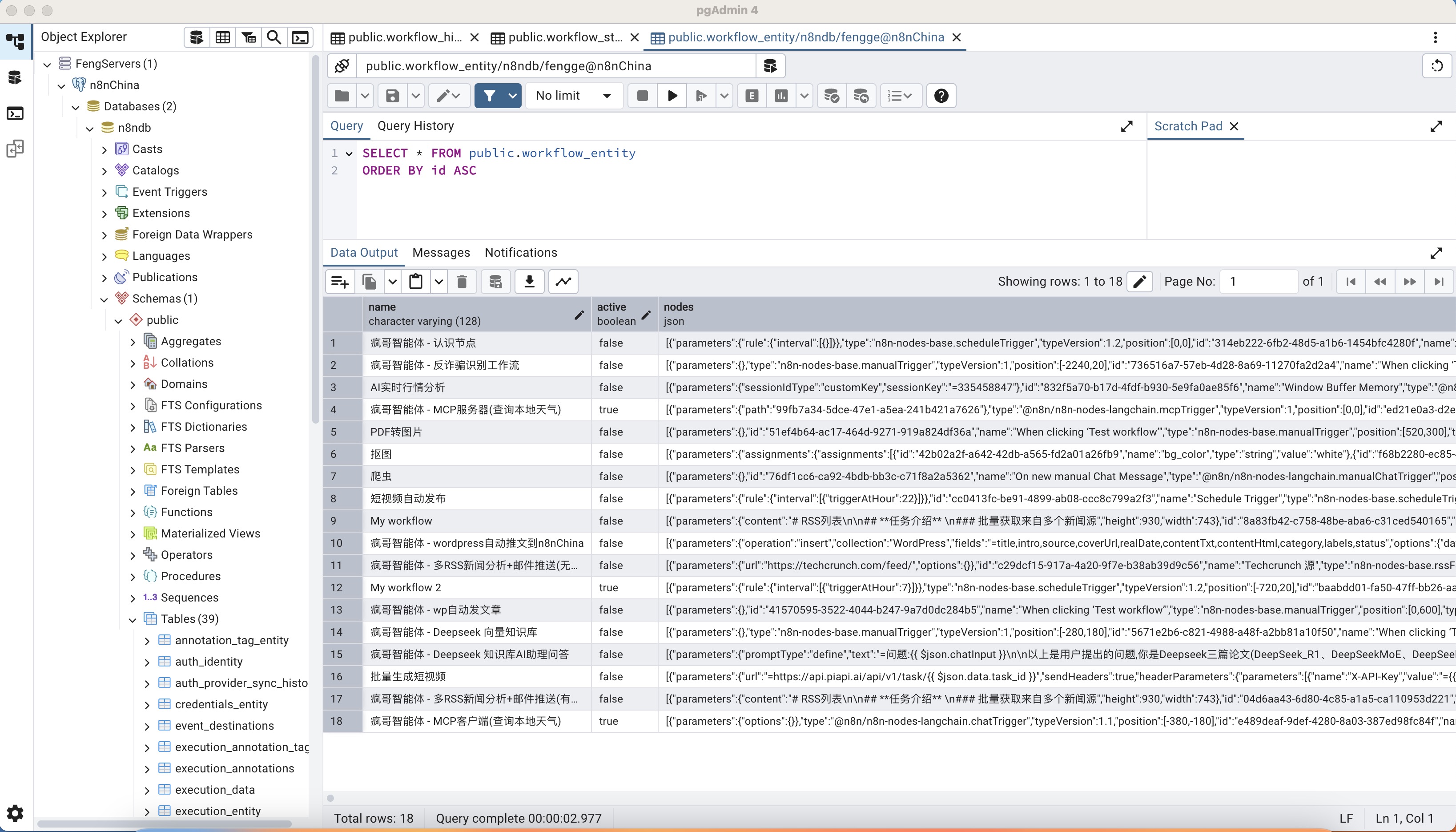Screen dimensions: 1456x832
Task: Close the public.workflow_entity tab
Action: click(x=957, y=38)
